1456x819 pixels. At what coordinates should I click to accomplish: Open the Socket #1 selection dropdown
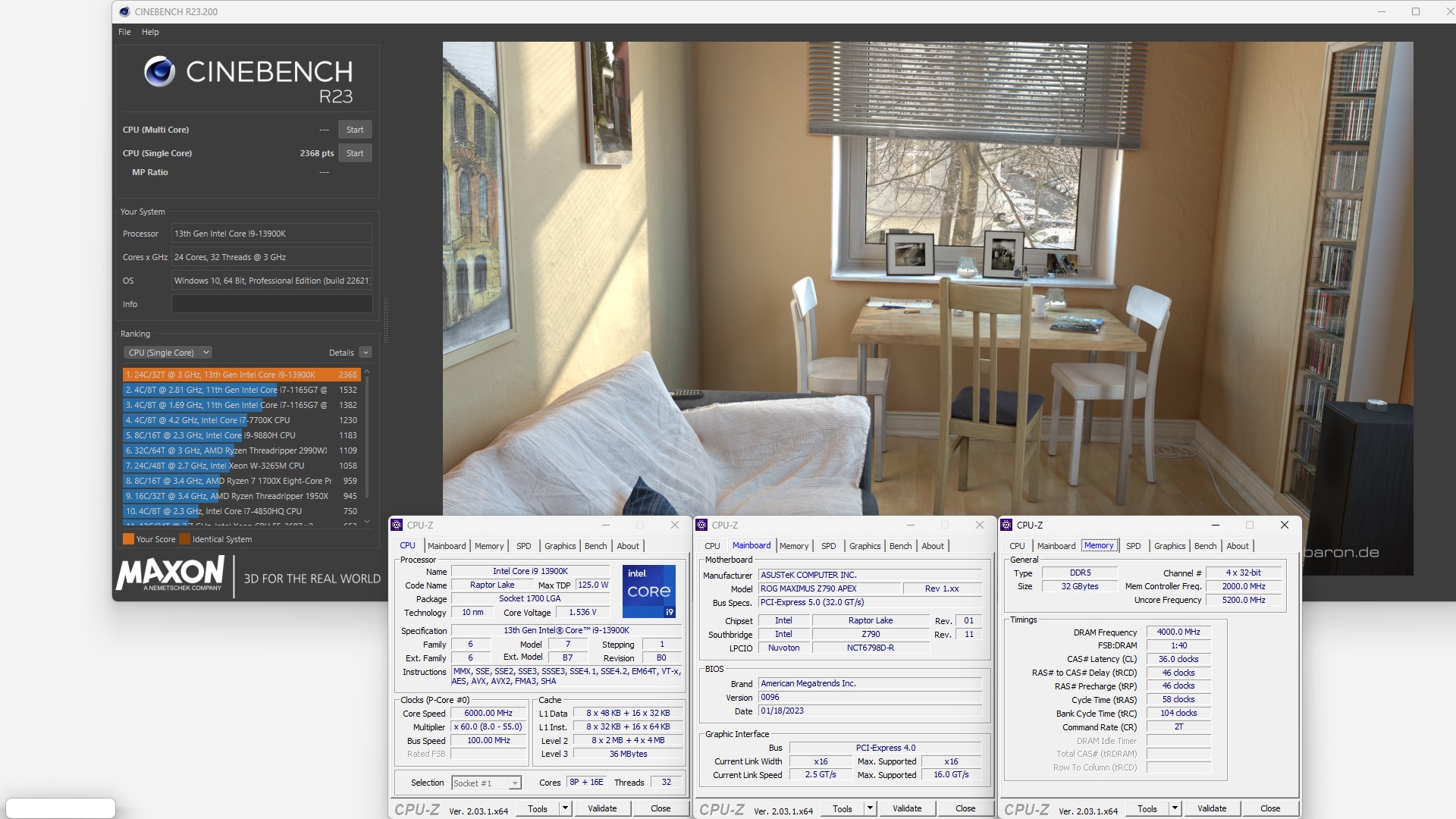click(486, 783)
